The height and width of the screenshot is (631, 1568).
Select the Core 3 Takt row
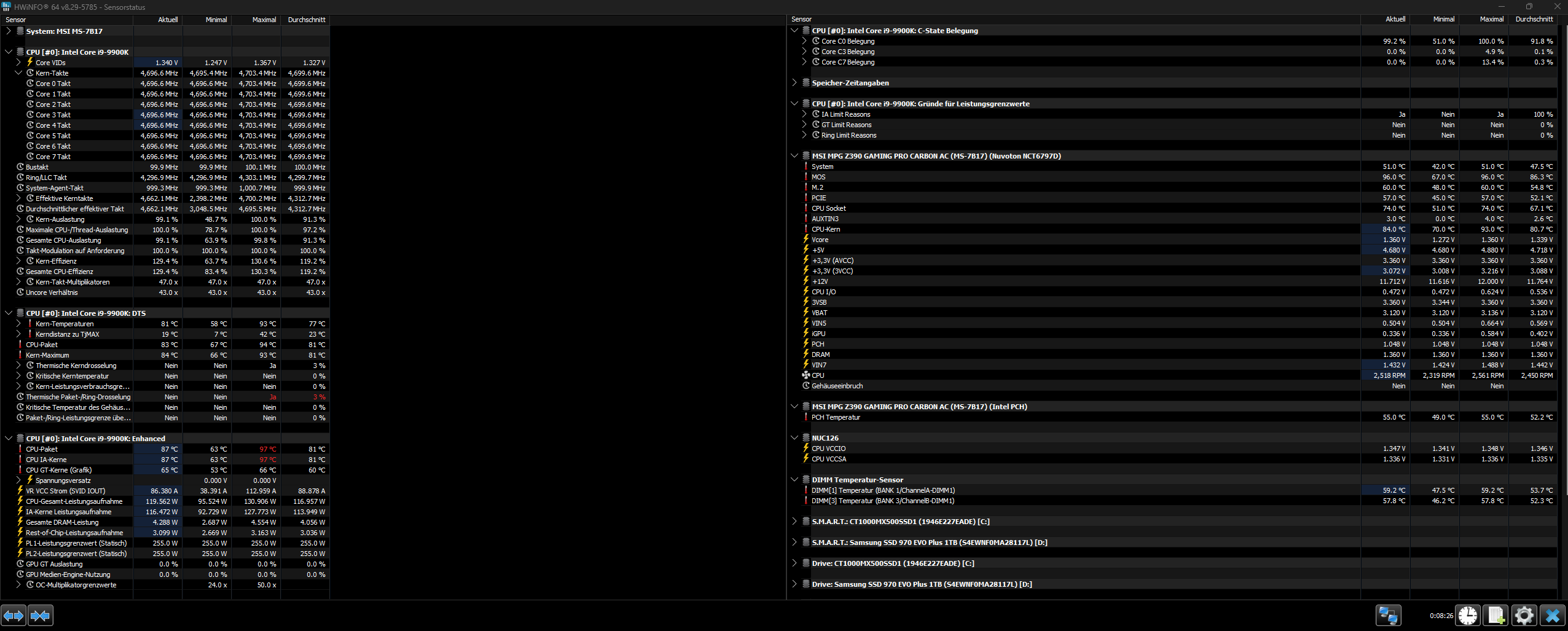click(165, 114)
